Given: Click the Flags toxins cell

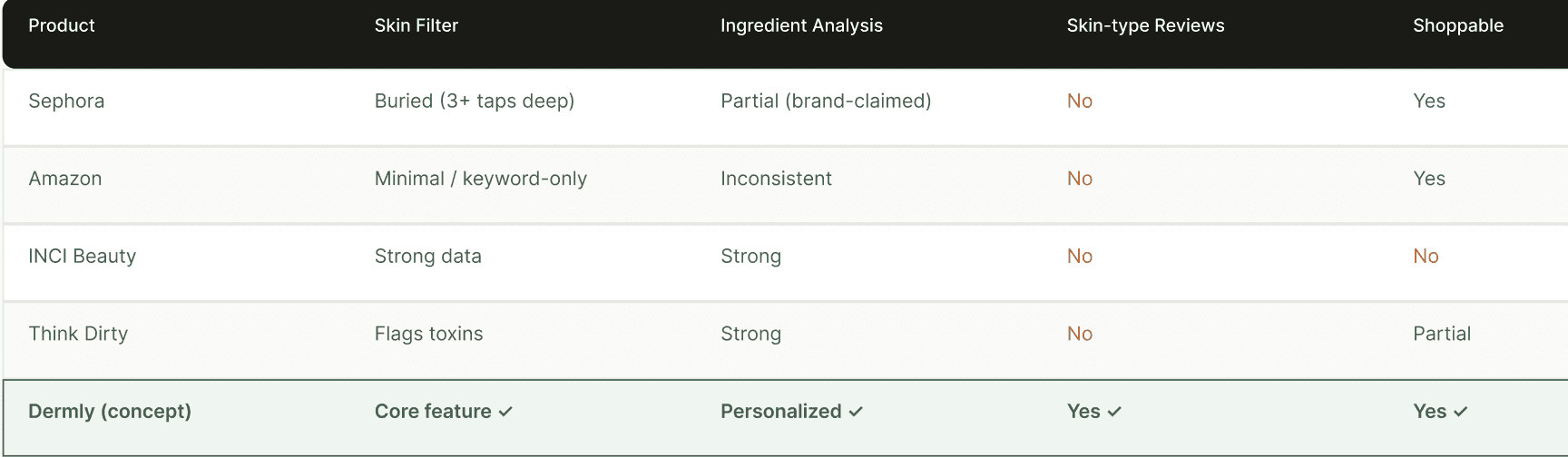Looking at the screenshot, I should (428, 334).
